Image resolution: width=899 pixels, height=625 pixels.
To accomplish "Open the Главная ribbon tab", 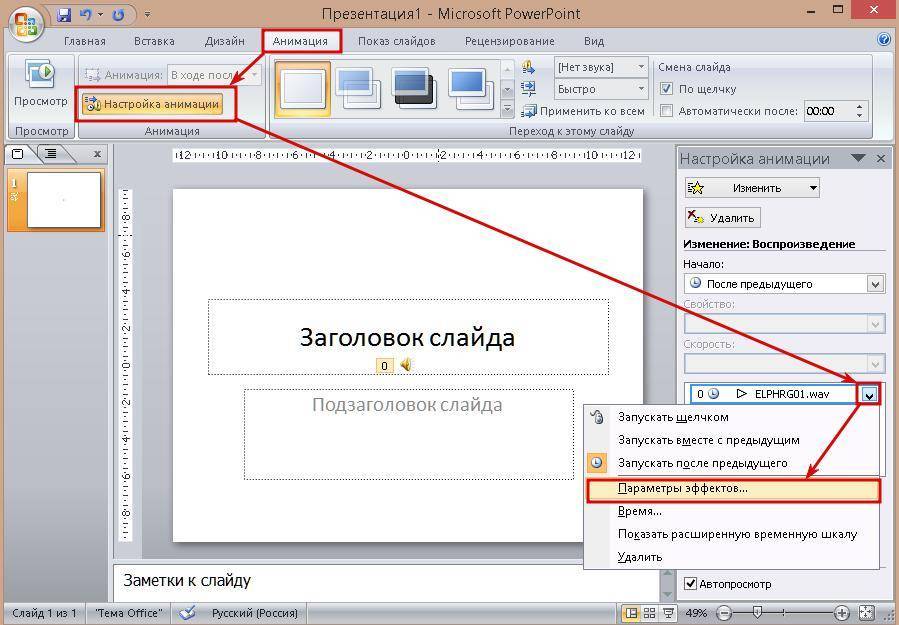I will point(85,41).
